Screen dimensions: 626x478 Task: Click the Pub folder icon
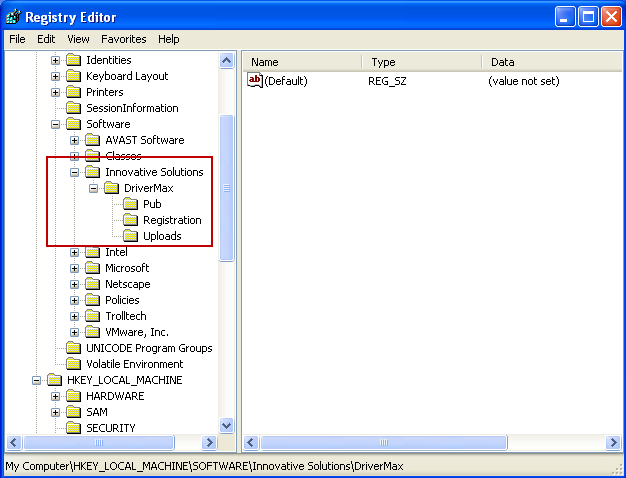tap(131, 204)
